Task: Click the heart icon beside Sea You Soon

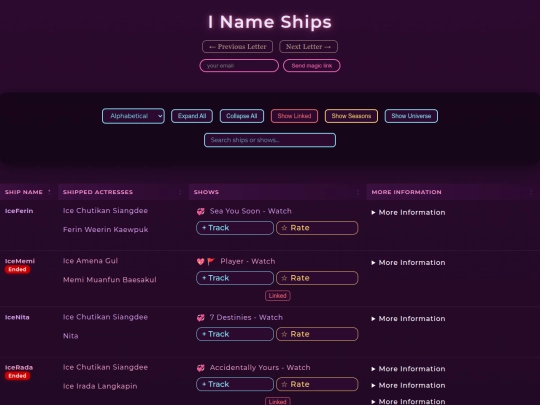Action: (200, 211)
